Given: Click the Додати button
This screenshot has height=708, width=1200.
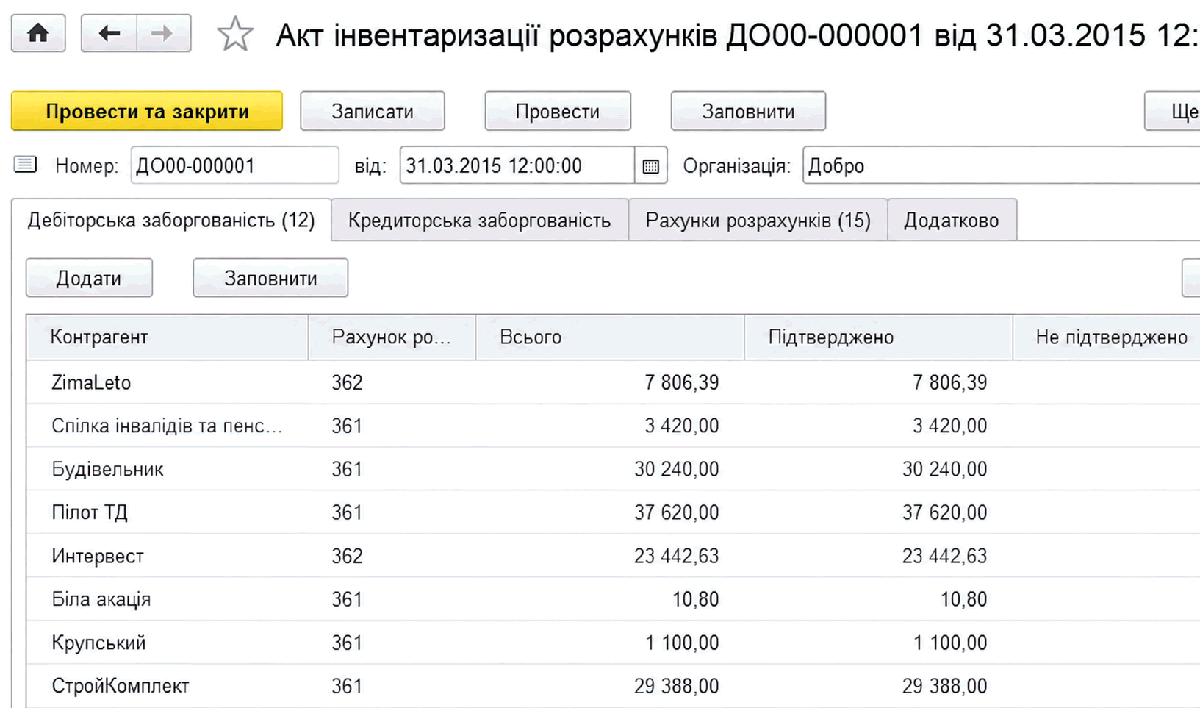Looking at the screenshot, I should 89,278.
